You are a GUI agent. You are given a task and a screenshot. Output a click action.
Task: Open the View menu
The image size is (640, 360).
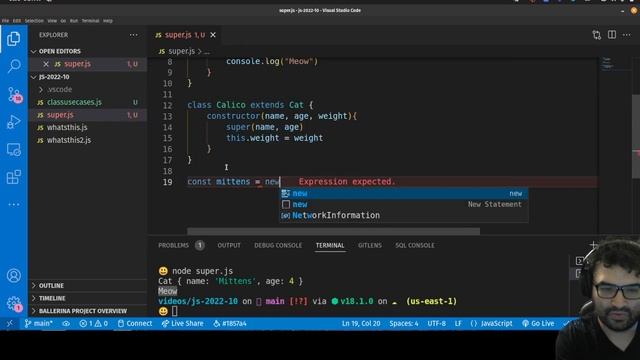coord(52,21)
